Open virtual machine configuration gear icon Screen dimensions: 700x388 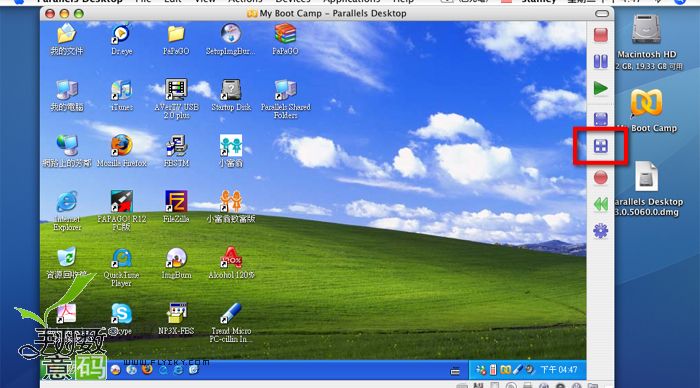click(600, 231)
